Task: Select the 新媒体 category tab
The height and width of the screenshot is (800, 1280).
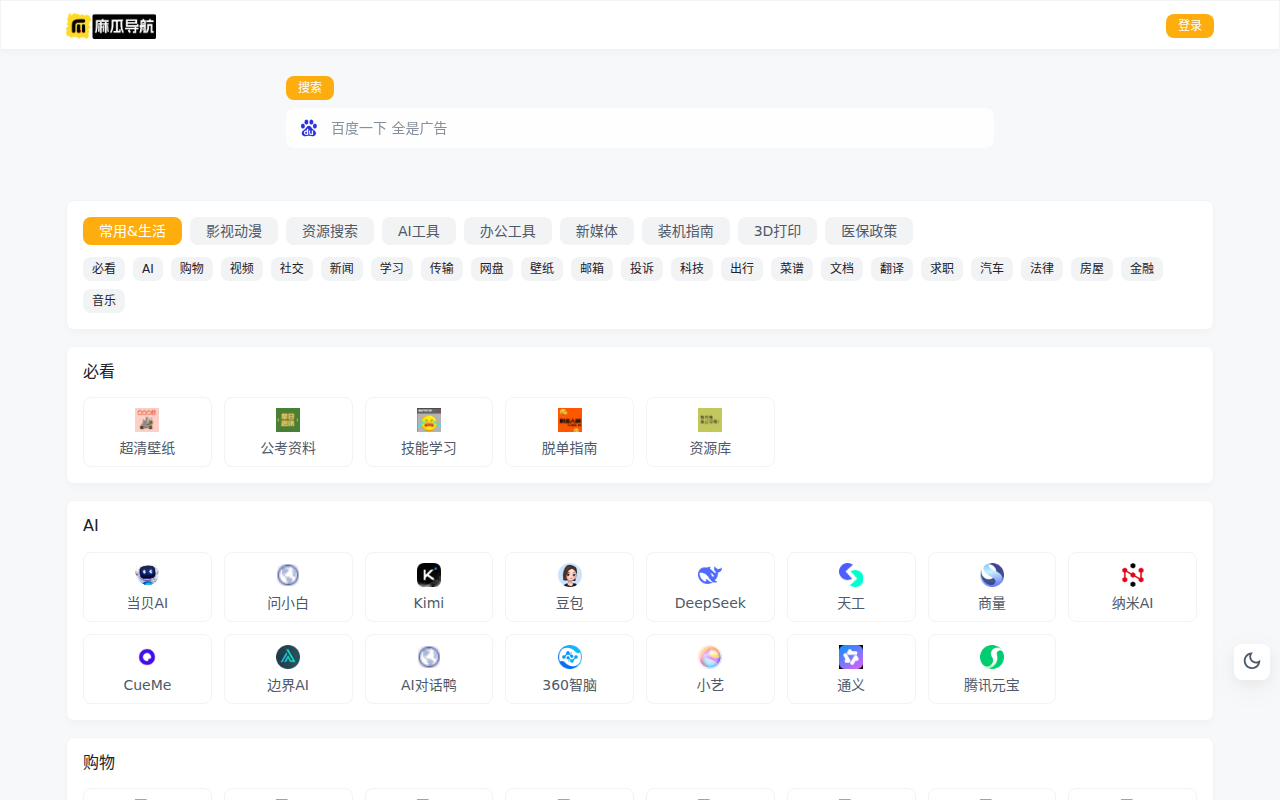Action: coord(597,231)
